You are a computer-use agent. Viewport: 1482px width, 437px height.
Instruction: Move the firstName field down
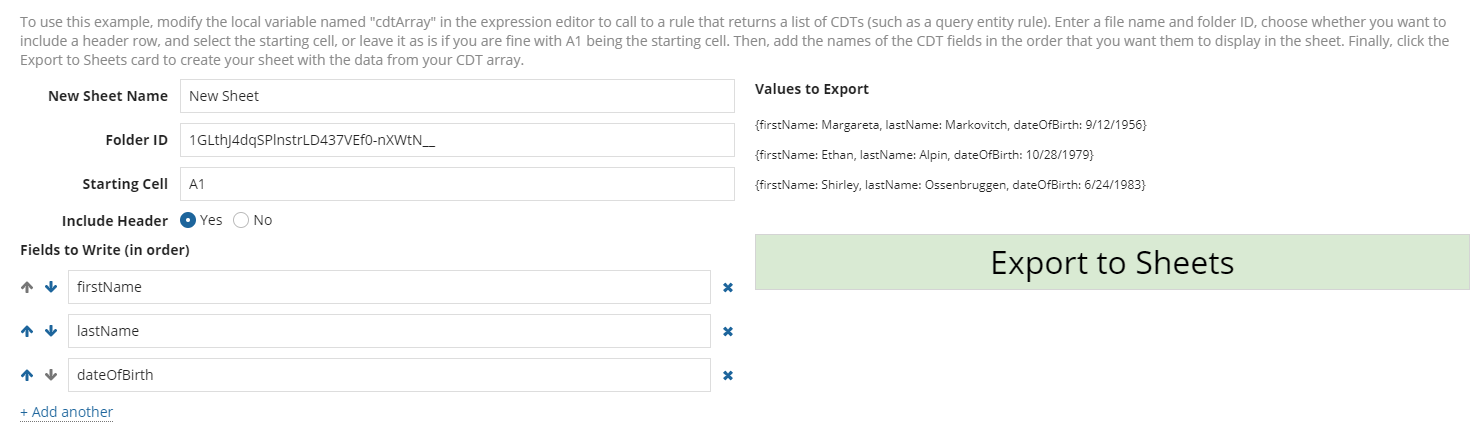click(x=51, y=287)
